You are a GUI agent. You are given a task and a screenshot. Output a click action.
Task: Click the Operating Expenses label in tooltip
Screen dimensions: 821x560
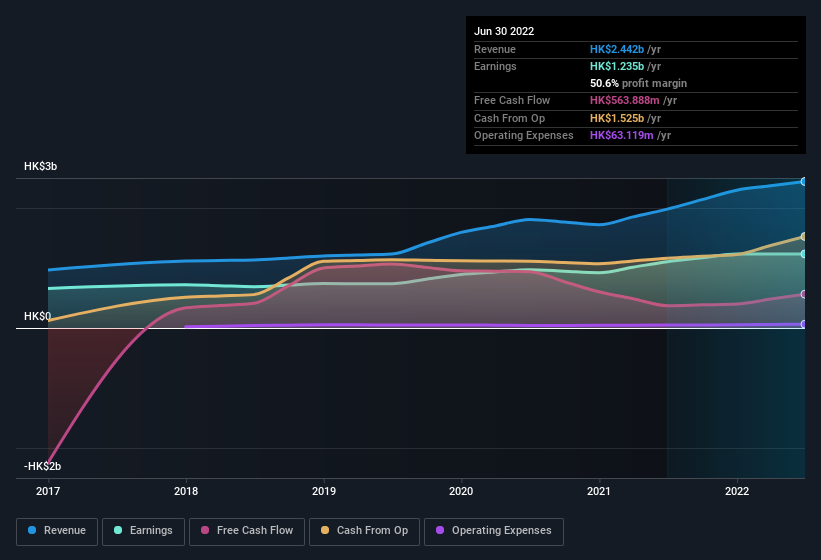coord(524,136)
